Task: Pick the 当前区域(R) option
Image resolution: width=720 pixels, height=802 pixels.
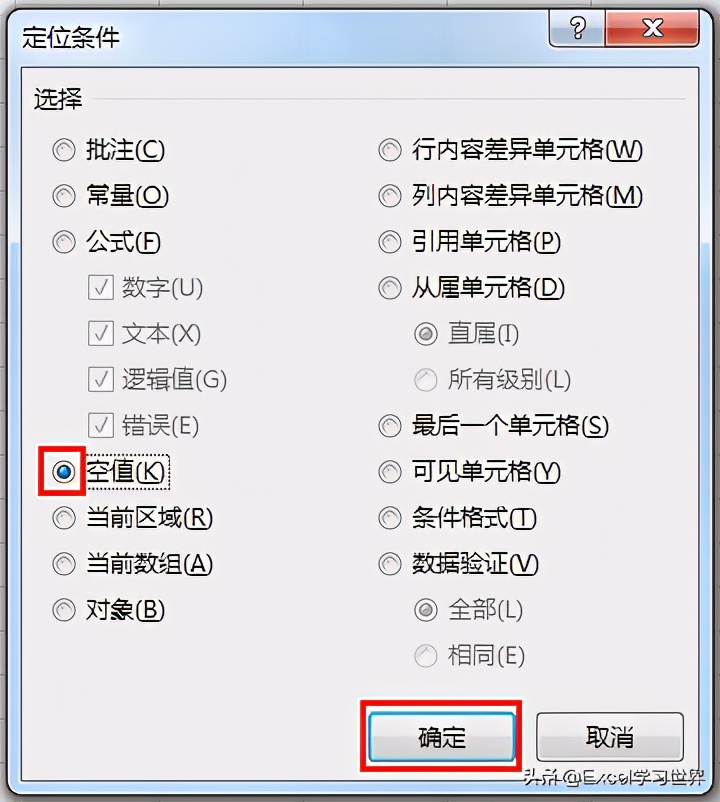Action: 64,518
